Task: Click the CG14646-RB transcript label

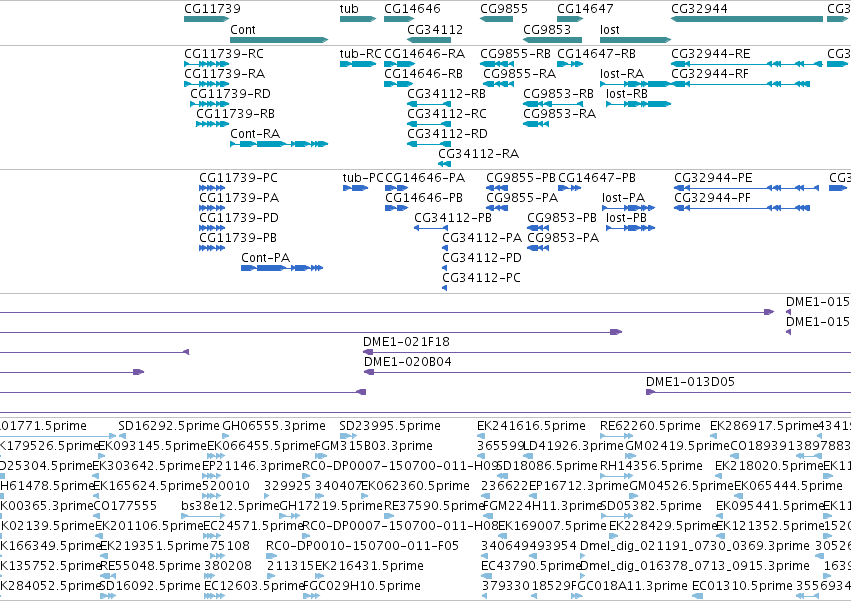Action: (424, 74)
